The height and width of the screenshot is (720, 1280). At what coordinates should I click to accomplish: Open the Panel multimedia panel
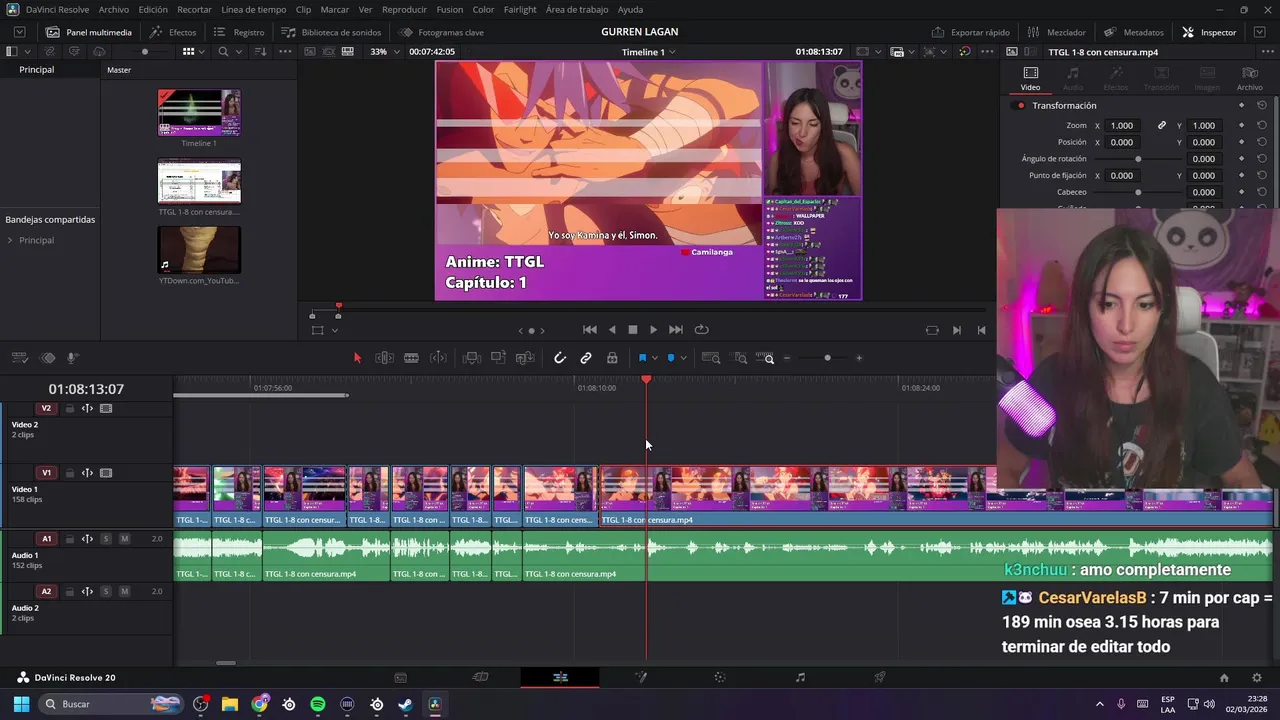(89, 32)
